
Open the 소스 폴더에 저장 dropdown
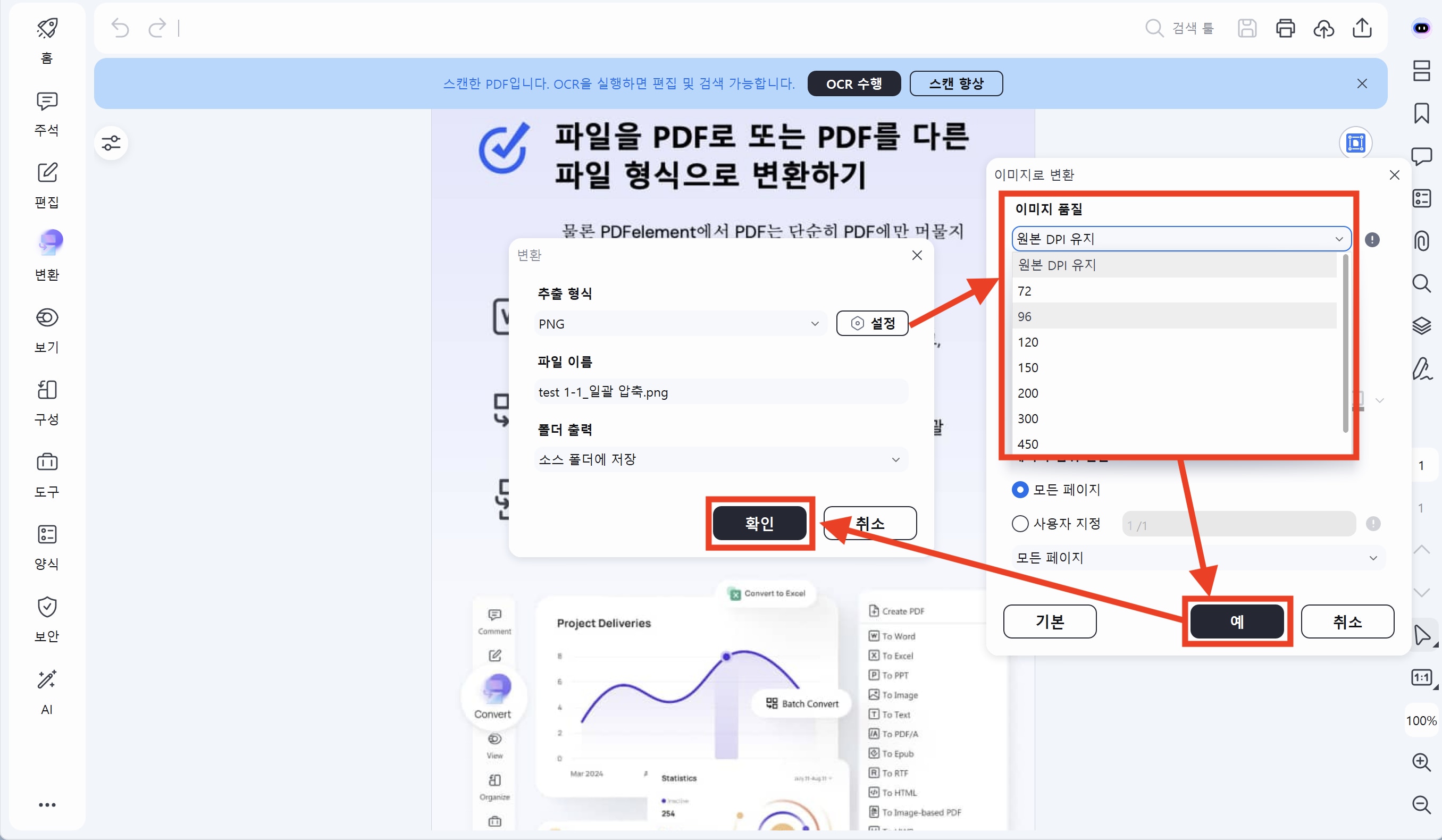pyautogui.click(x=720, y=459)
